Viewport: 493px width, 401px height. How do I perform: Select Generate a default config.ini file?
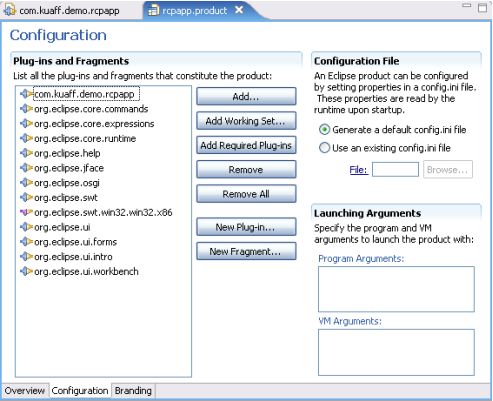click(x=324, y=130)
